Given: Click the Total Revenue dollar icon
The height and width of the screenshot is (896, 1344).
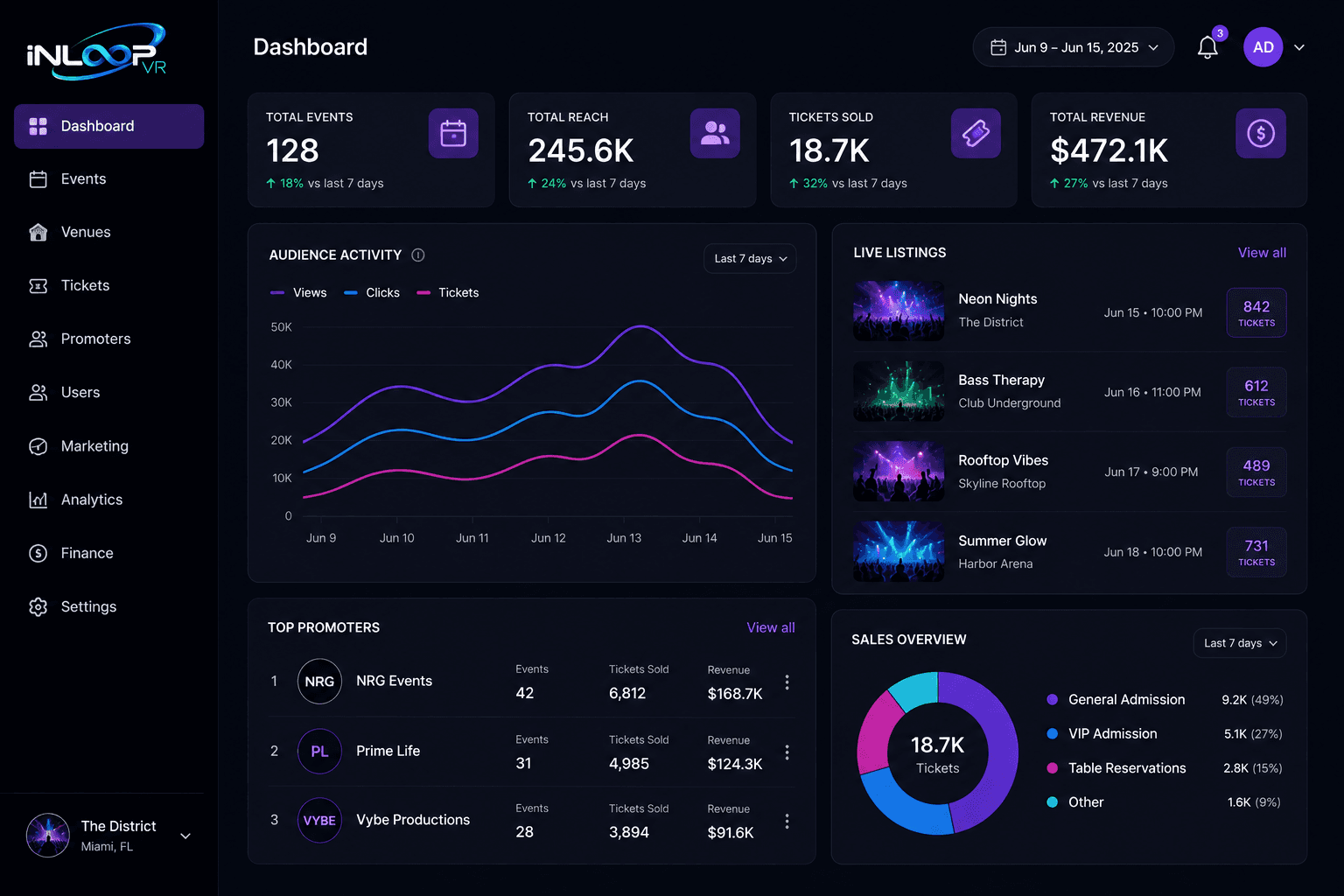Looking at the screenshot, I should (1261, 133).
